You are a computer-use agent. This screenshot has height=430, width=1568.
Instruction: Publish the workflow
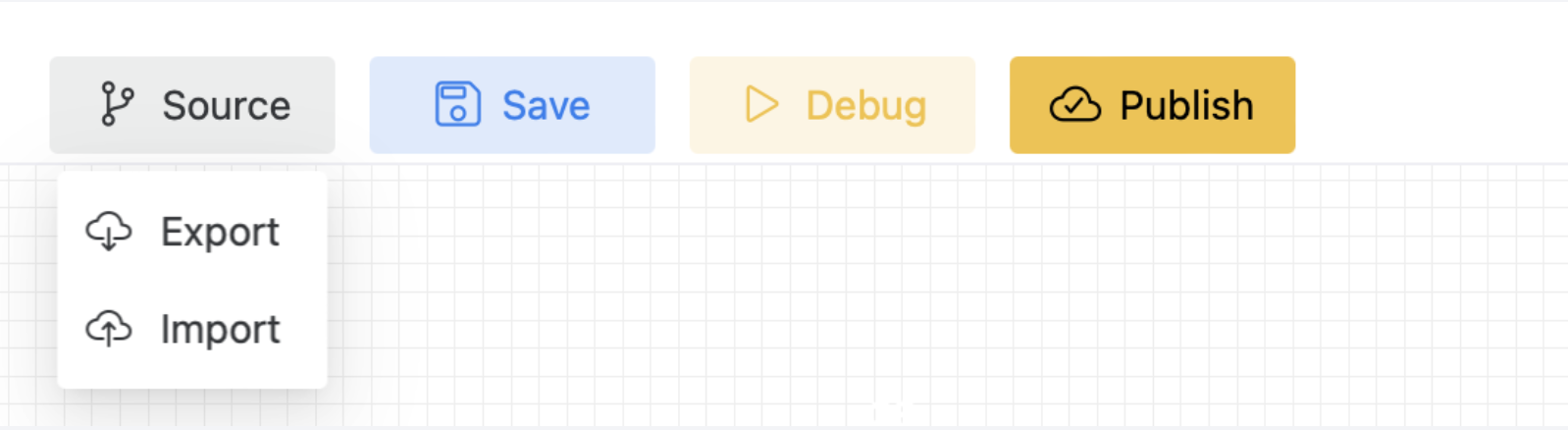click(x=1152, y=105)
